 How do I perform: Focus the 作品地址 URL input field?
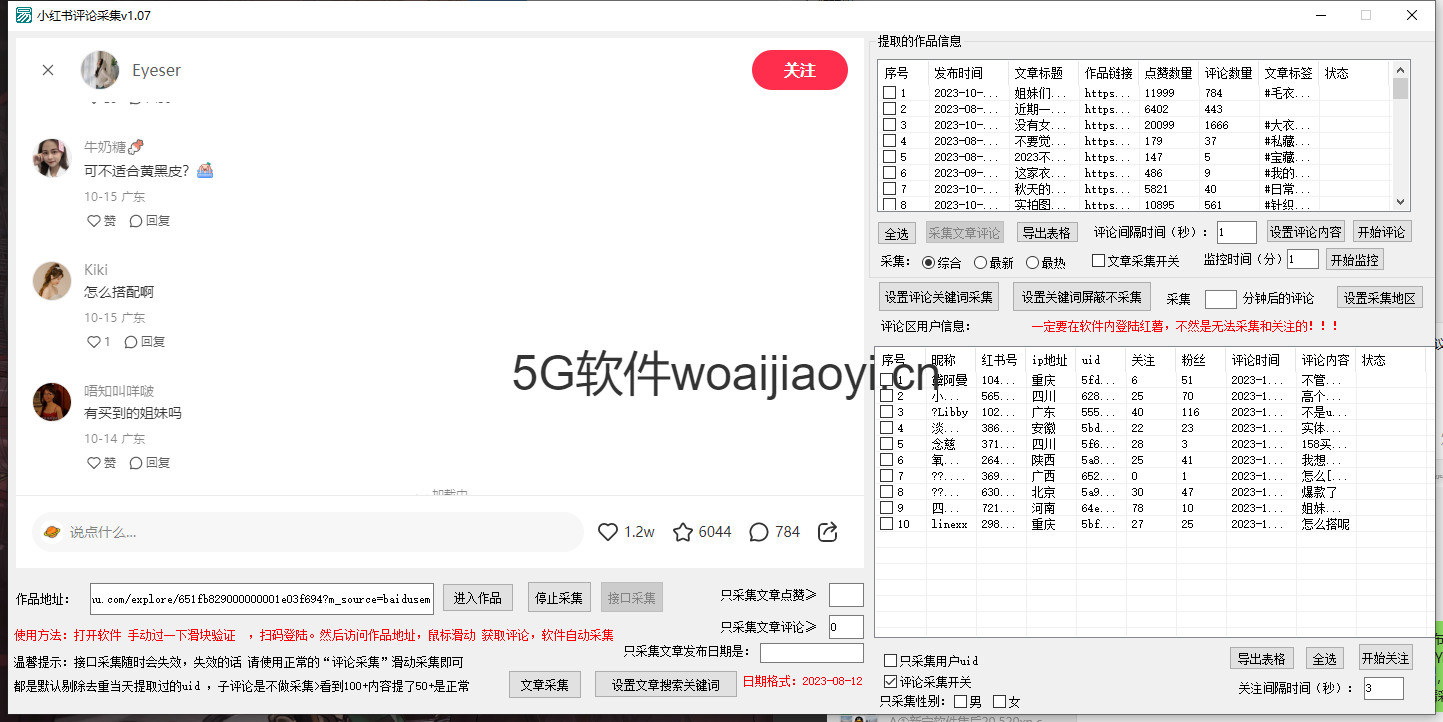tap(262, 598)
